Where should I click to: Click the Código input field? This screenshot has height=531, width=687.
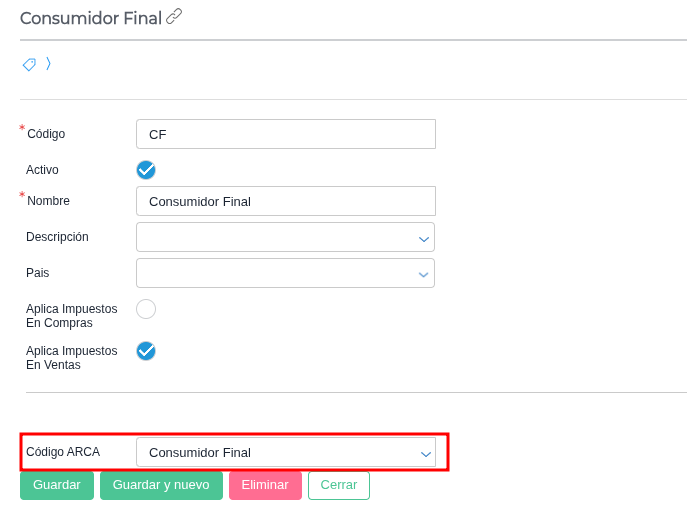[285, 134]
